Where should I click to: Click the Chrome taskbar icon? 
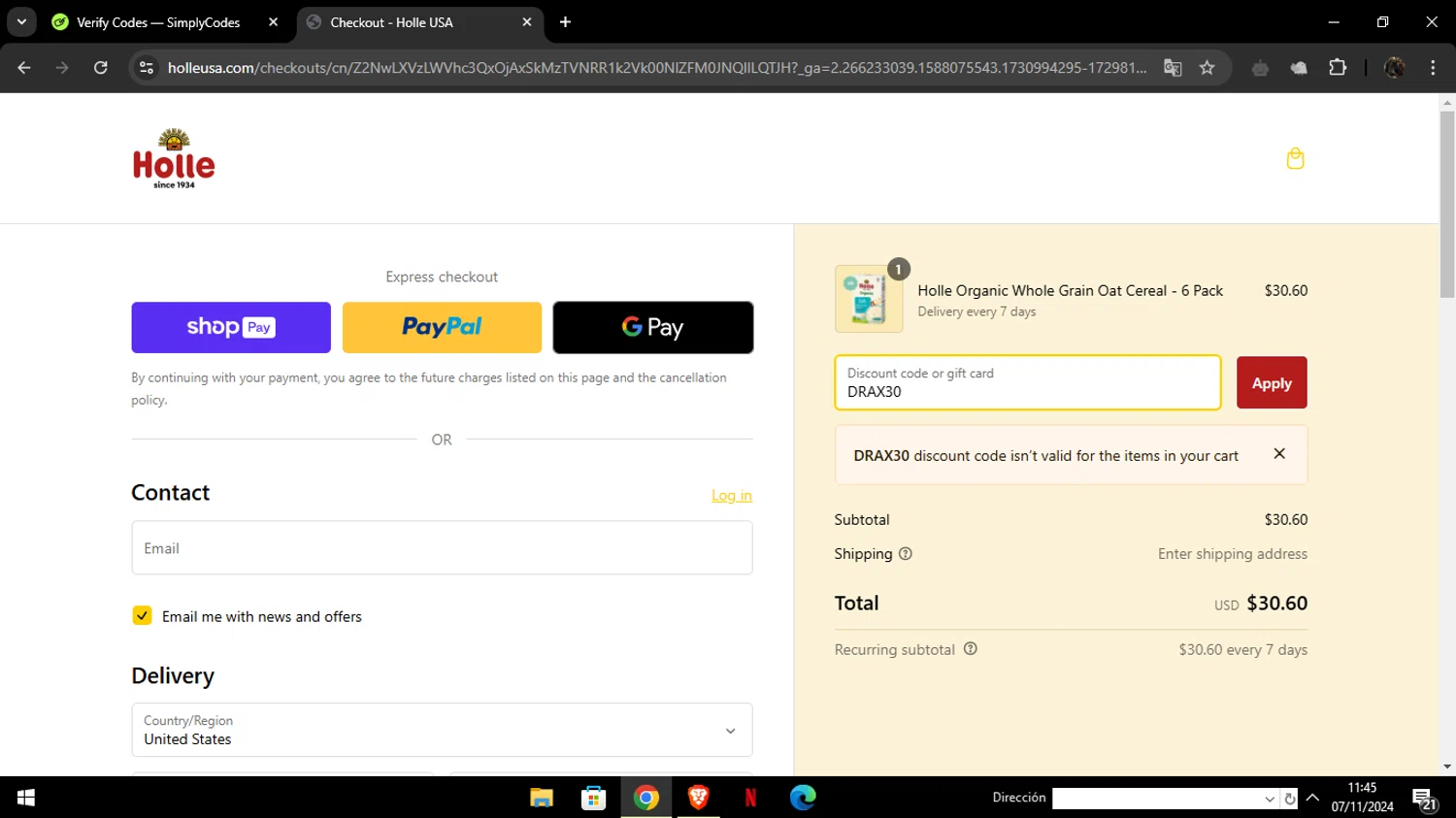pos(645,798)
